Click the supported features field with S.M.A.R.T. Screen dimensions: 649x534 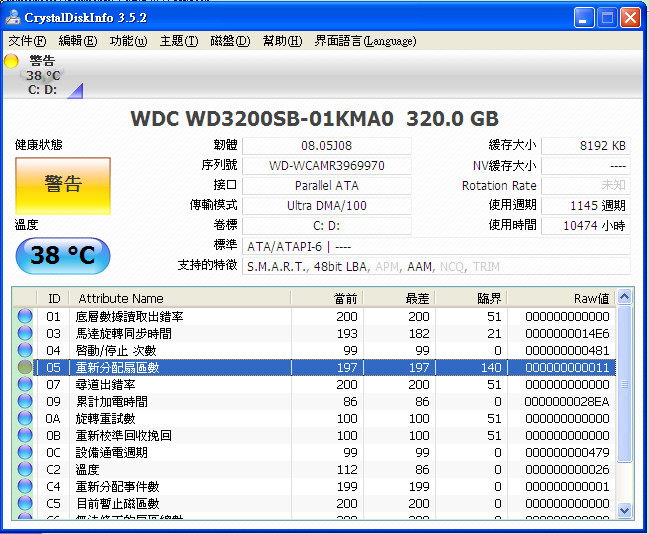coord(436,267)
